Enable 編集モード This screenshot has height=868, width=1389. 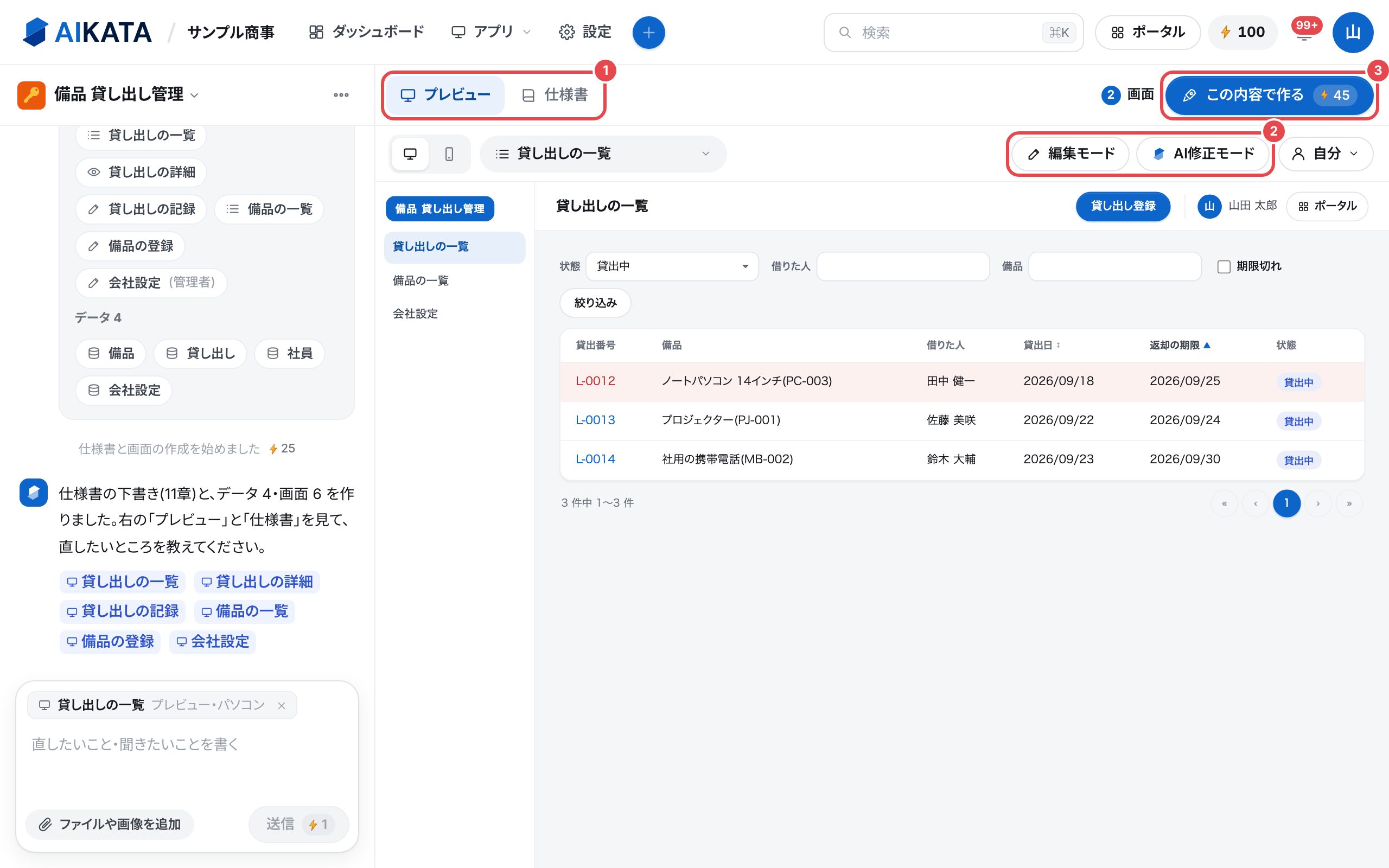coord(1071,154)
